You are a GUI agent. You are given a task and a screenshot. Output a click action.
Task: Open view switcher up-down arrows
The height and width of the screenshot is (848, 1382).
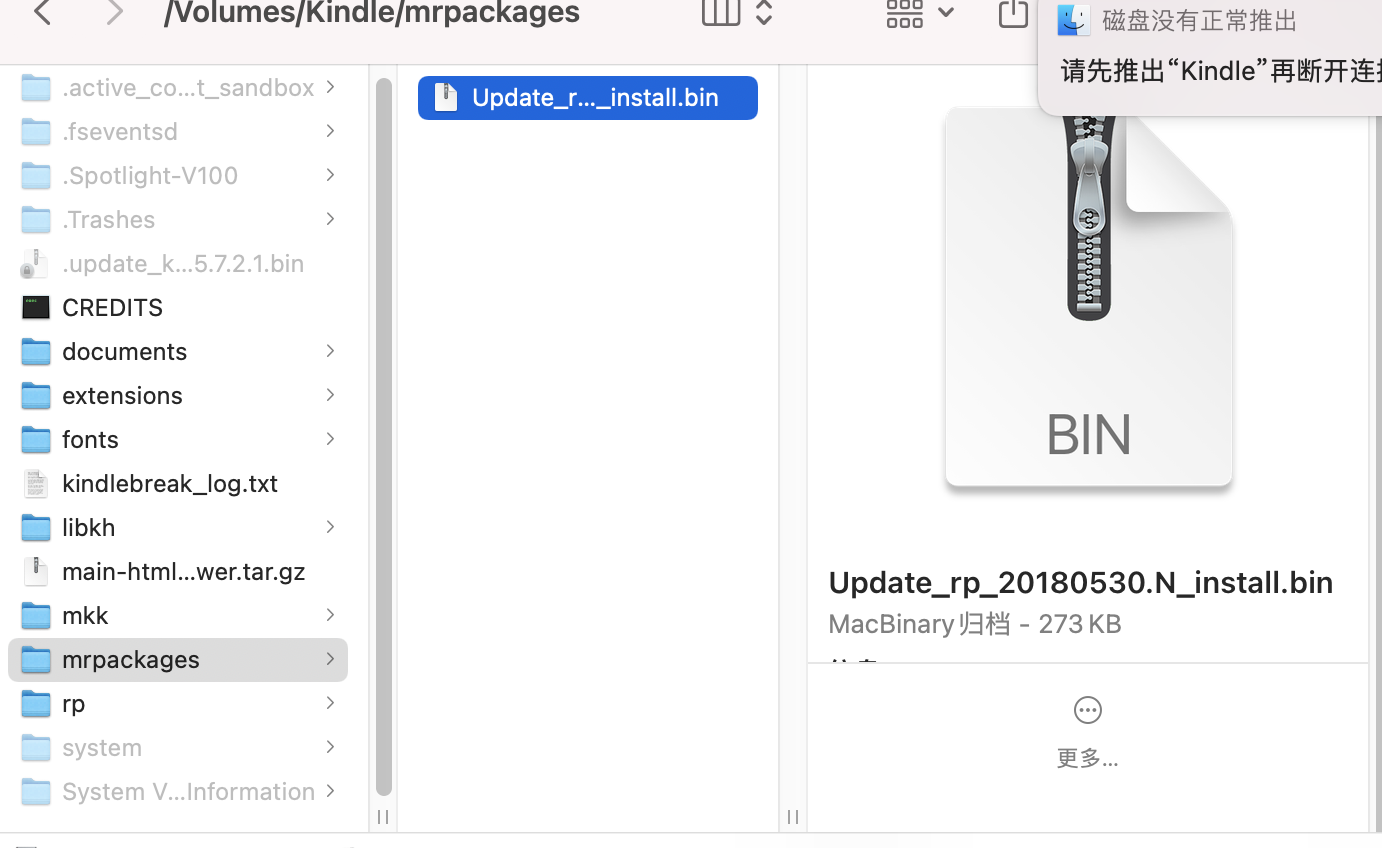point(764,12)
